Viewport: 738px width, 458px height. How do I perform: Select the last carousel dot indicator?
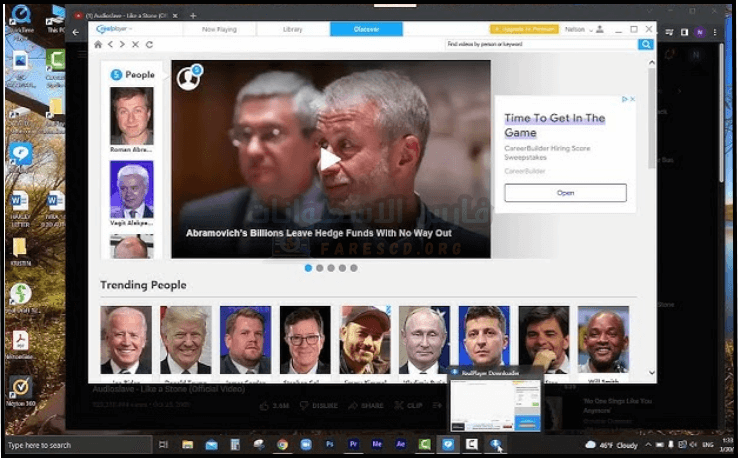pyautogui.click(x=354, y=268)
